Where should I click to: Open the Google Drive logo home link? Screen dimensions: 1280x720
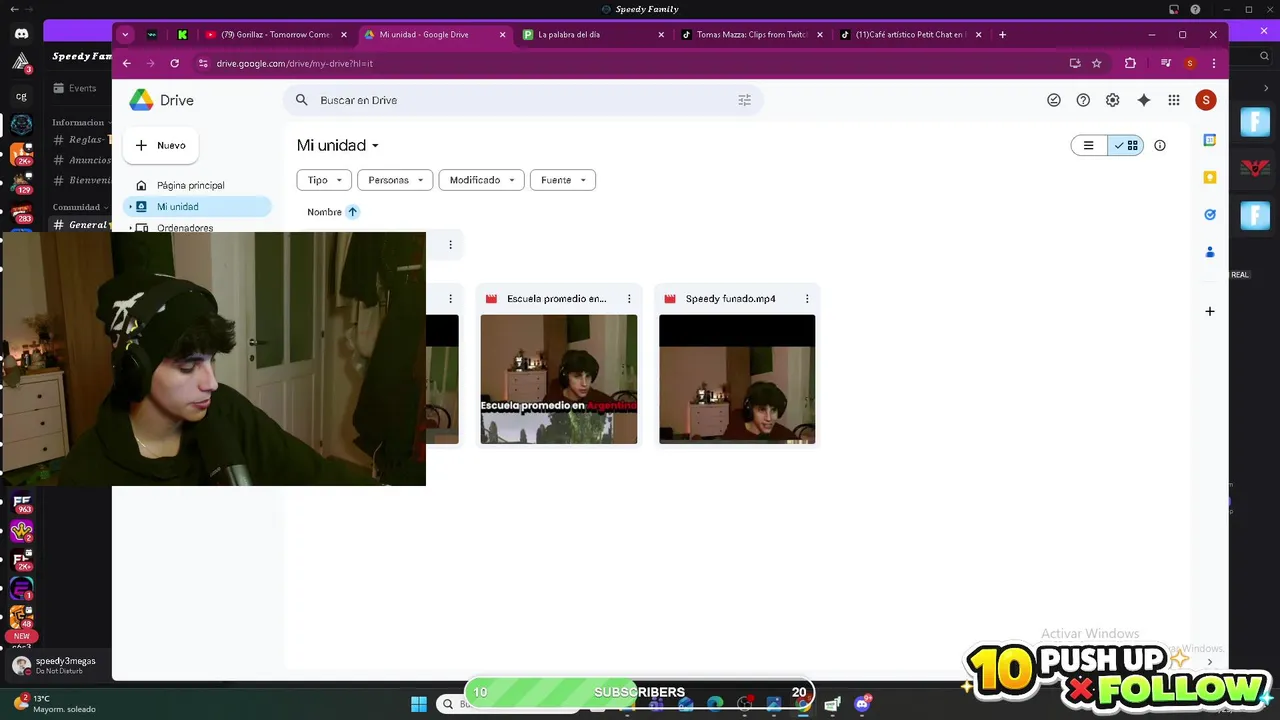pos(161,100)
